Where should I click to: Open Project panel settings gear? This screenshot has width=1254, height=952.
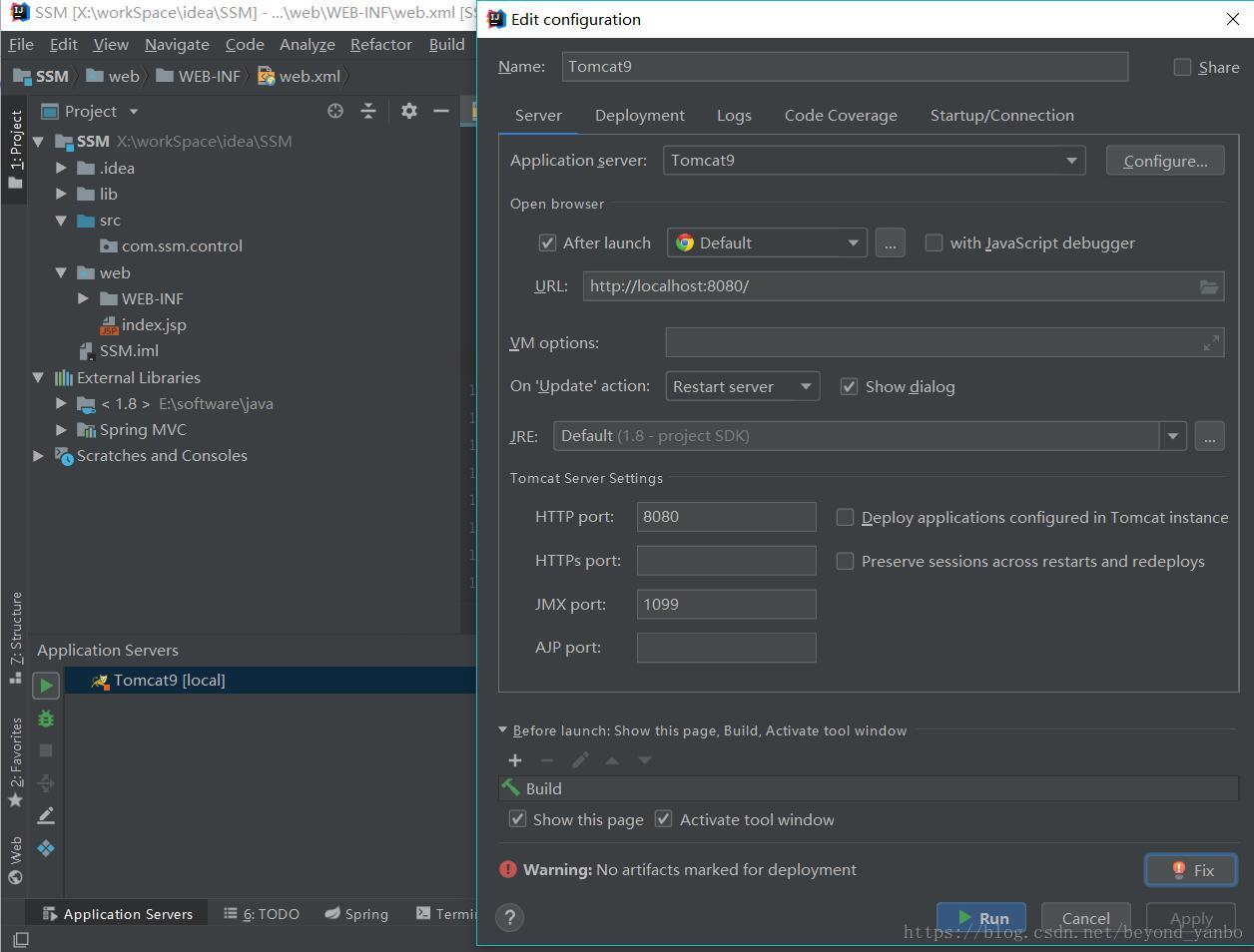coord(408,111)
